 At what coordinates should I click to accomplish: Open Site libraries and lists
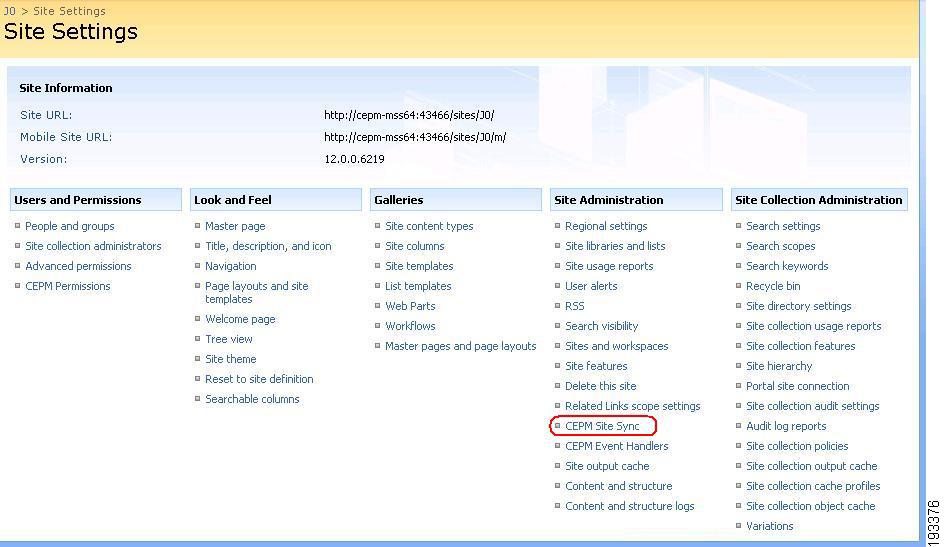pos(615,246)
